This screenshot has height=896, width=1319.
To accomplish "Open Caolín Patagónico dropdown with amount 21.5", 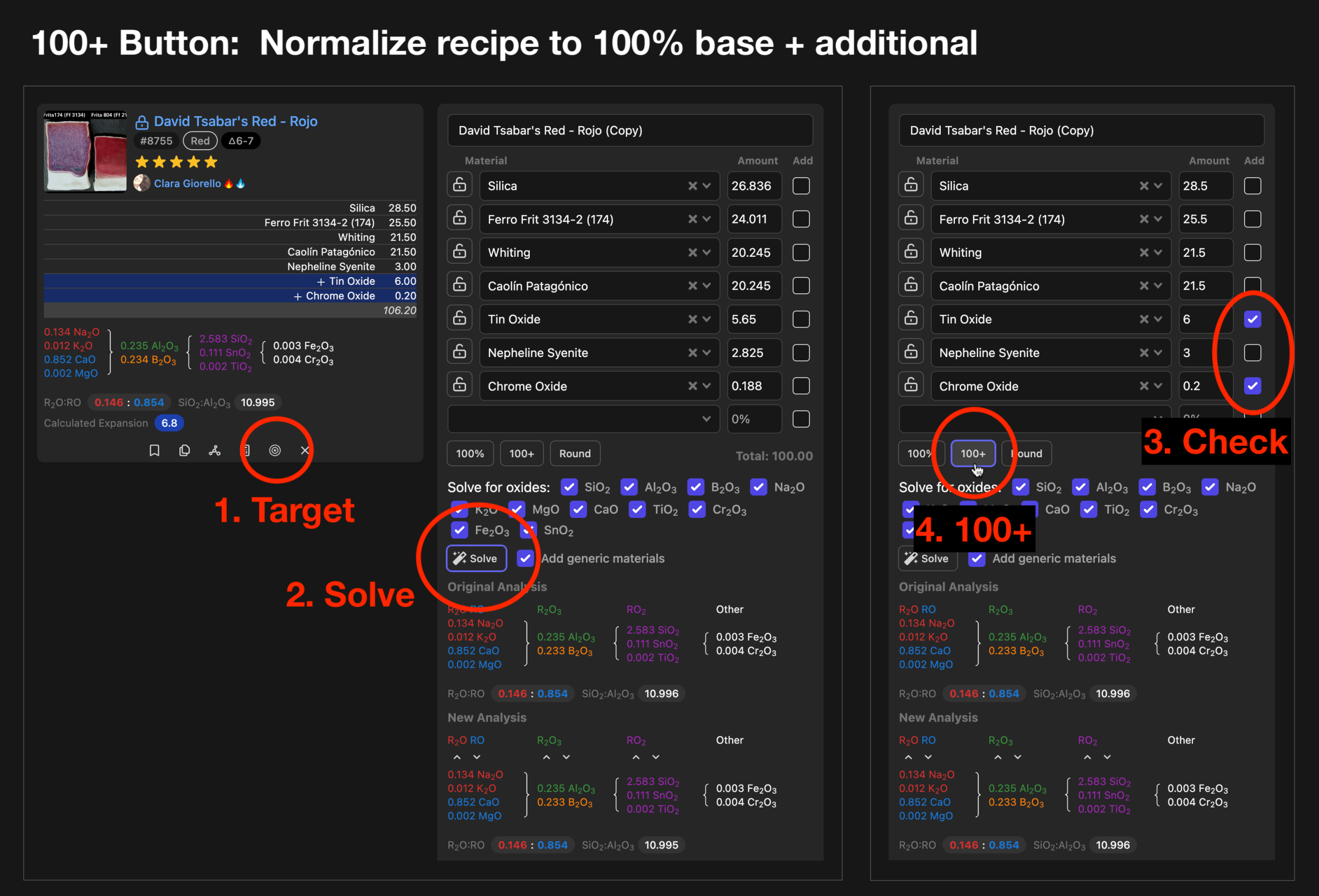I will pos(1158,286).
